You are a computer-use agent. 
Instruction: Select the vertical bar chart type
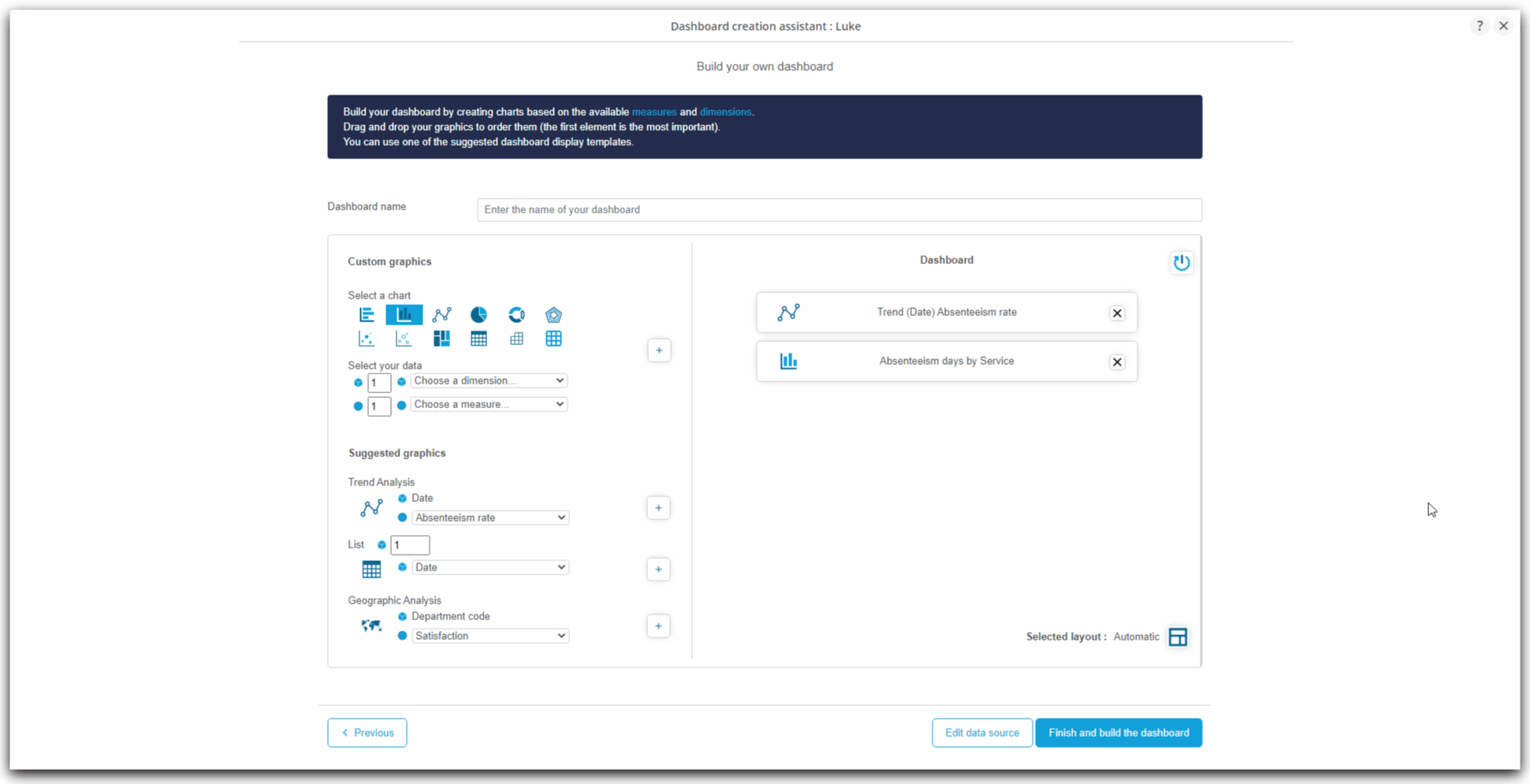[x=404, y=314]
